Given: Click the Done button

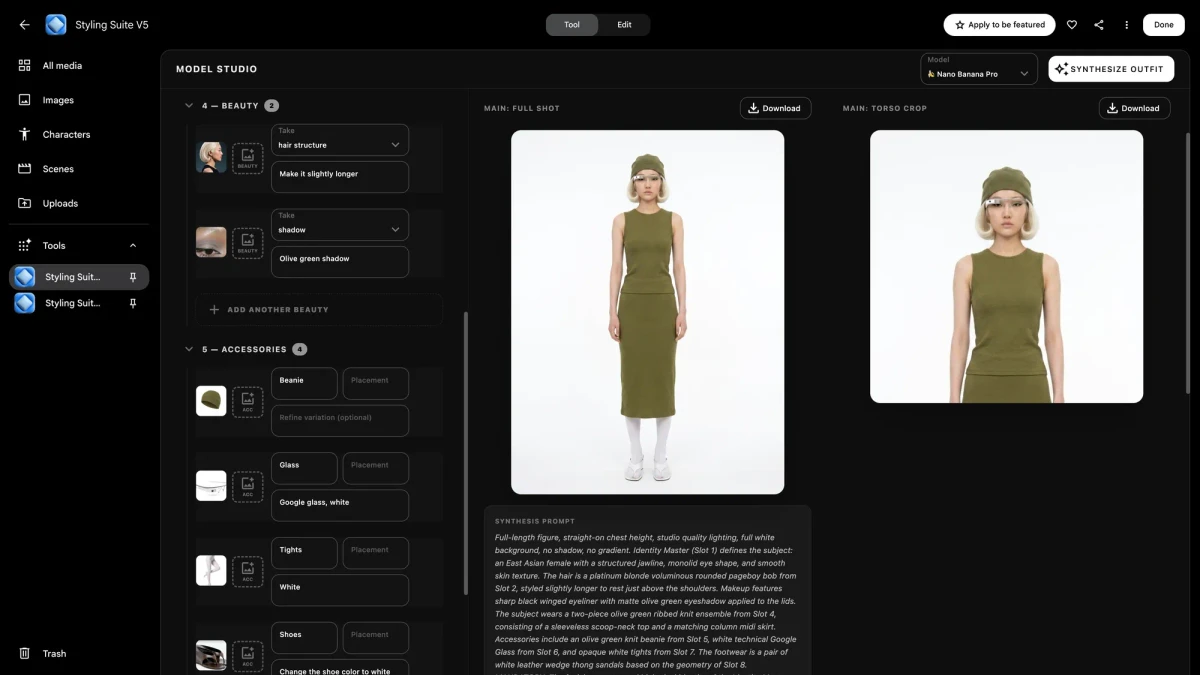Looking at the screenshot, I should click(x=1164, y=25).
